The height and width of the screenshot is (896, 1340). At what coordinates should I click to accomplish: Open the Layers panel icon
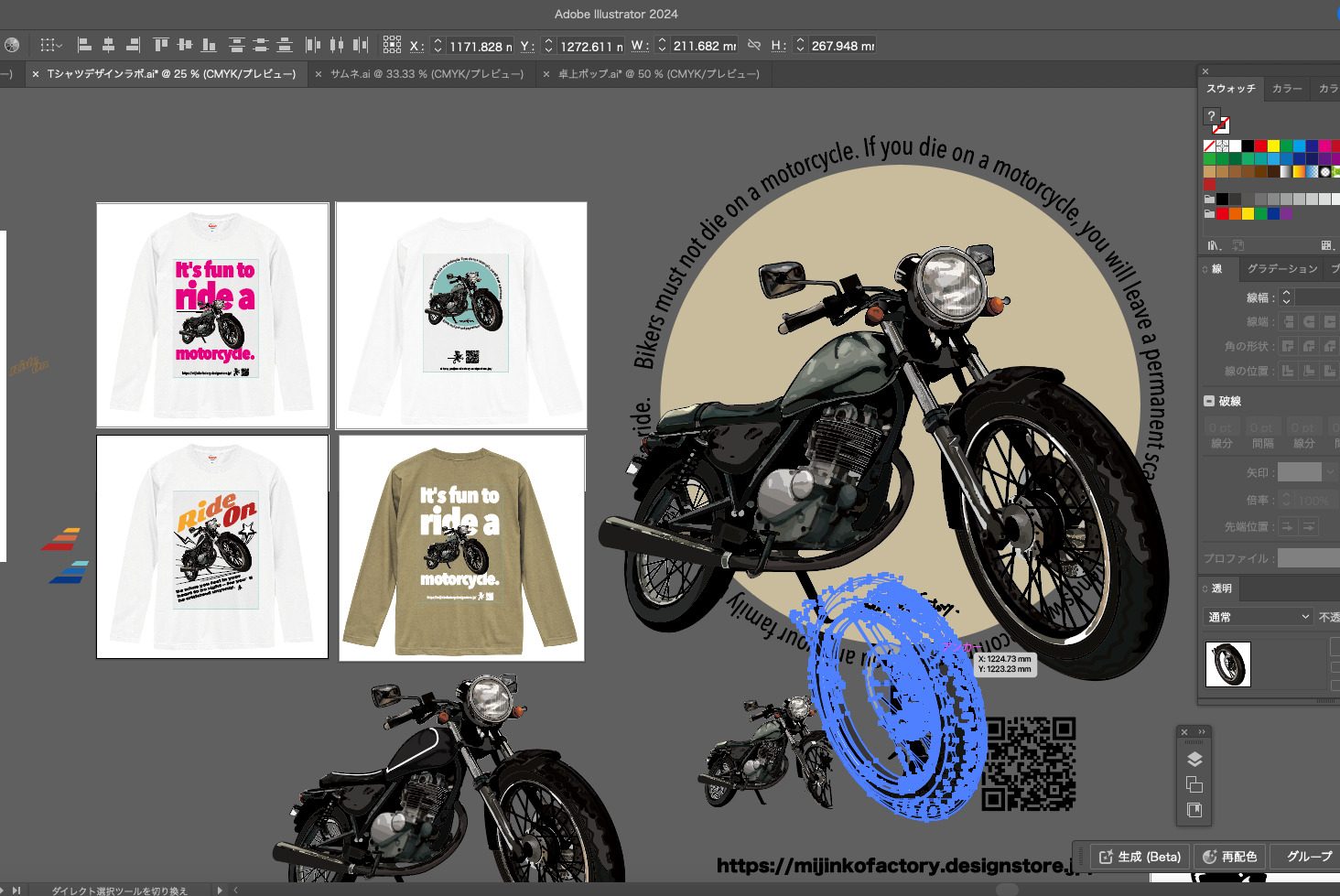(x=1194, y=760)
